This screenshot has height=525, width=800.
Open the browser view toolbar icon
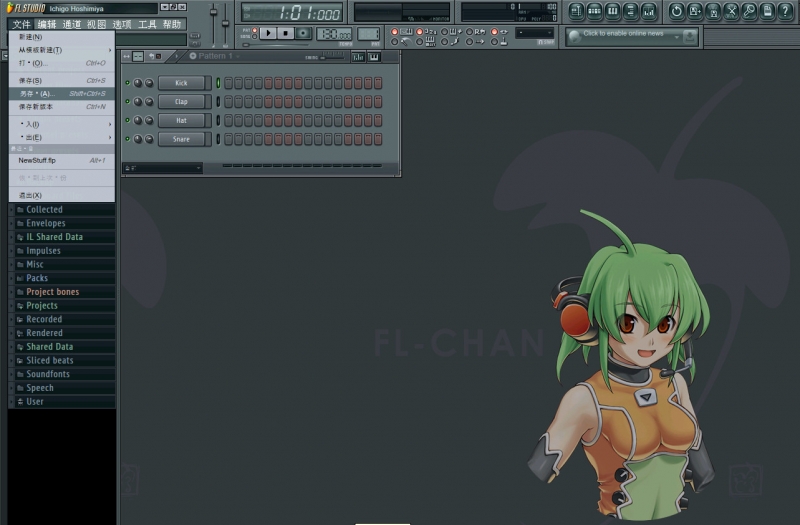pos(630,11)
